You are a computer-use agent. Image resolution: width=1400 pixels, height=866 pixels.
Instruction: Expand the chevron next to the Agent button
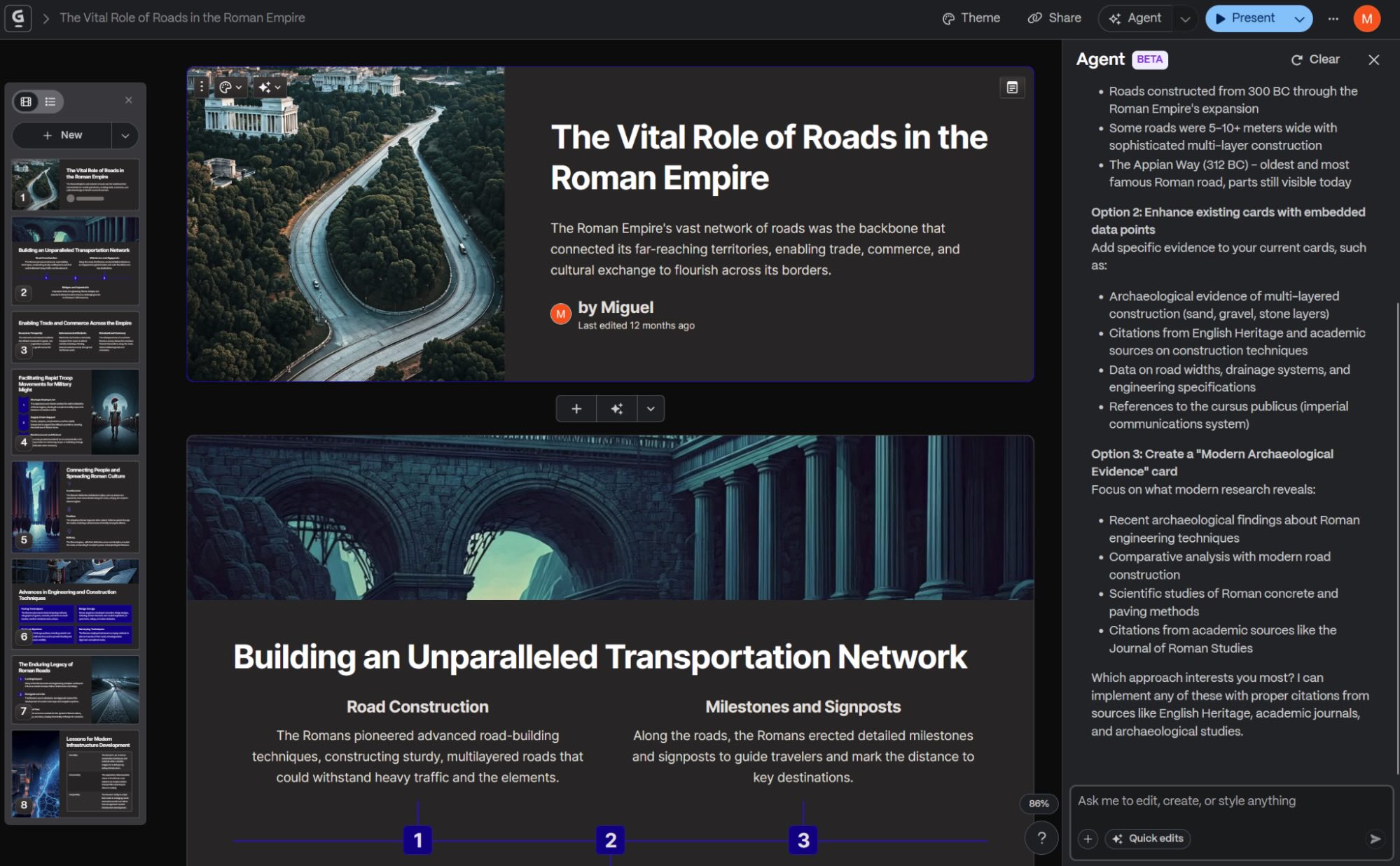(x=1184, y=18)
